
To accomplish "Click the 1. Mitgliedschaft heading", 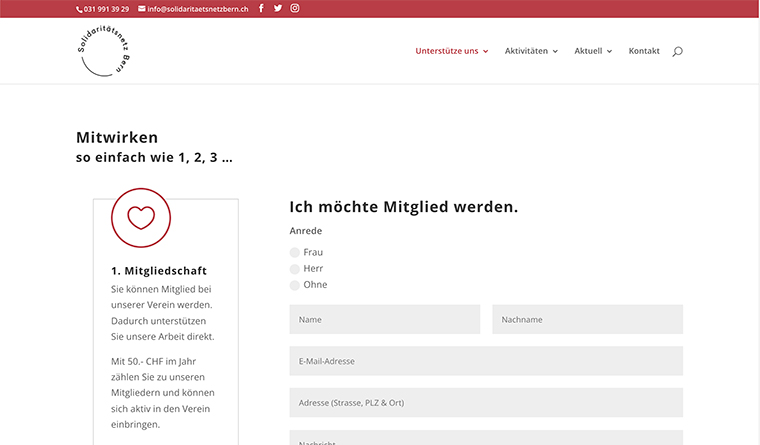I will coord(159,271).
